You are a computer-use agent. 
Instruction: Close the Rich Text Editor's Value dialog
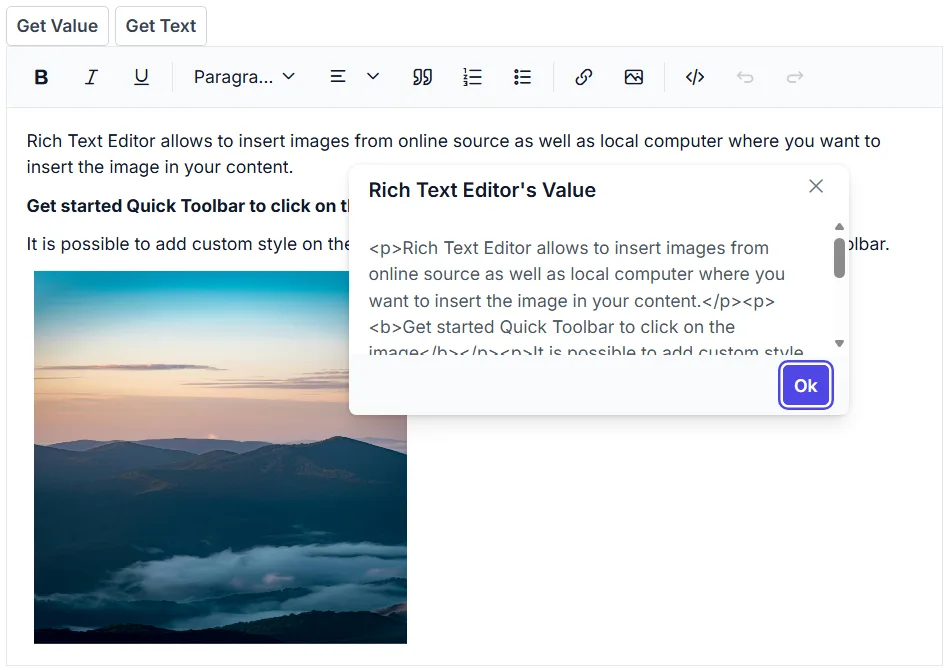click(816, 186)
